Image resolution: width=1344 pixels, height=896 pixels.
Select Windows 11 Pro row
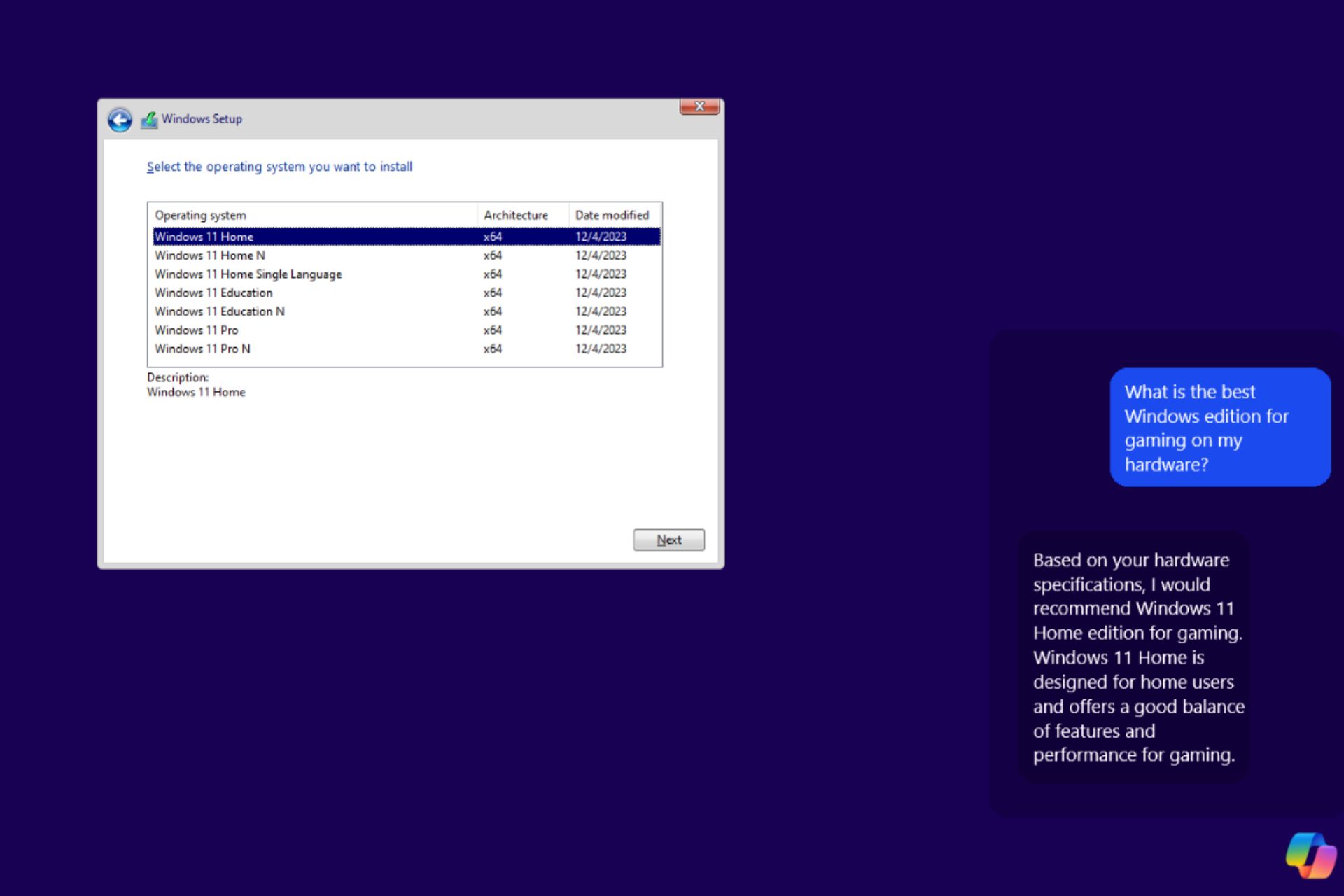tap(406, 330)
